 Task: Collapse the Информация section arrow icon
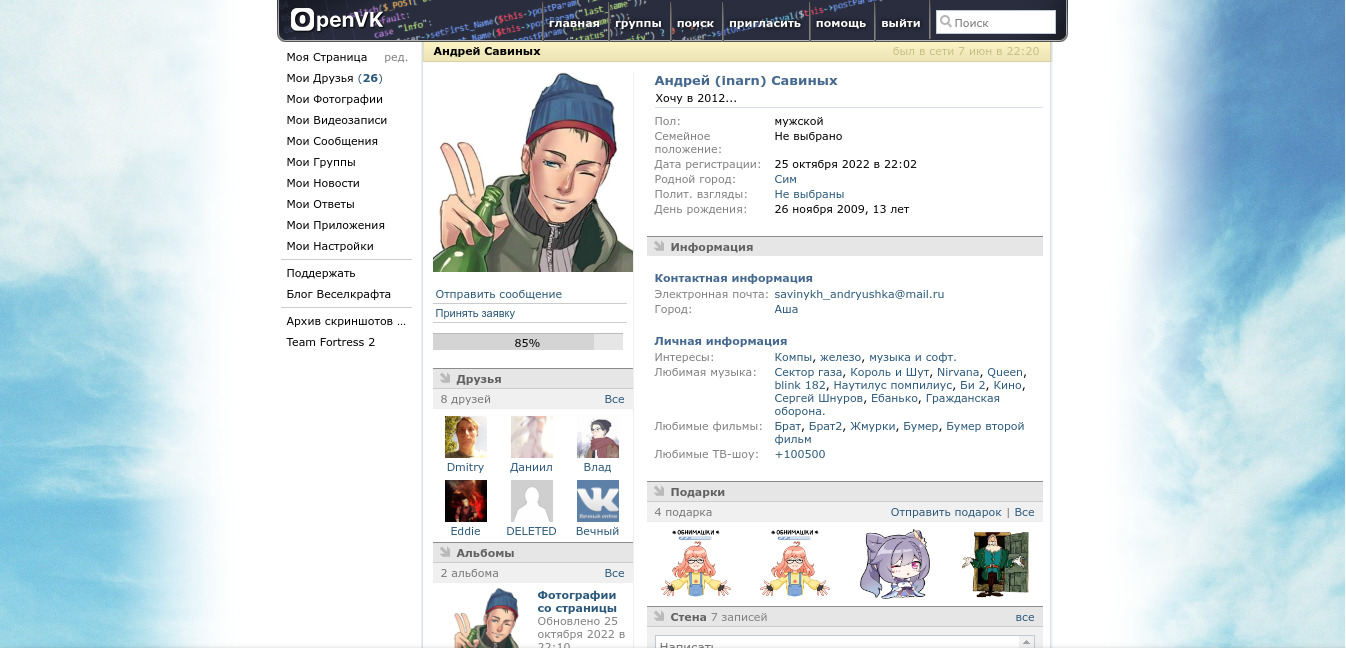pos(659,246)
